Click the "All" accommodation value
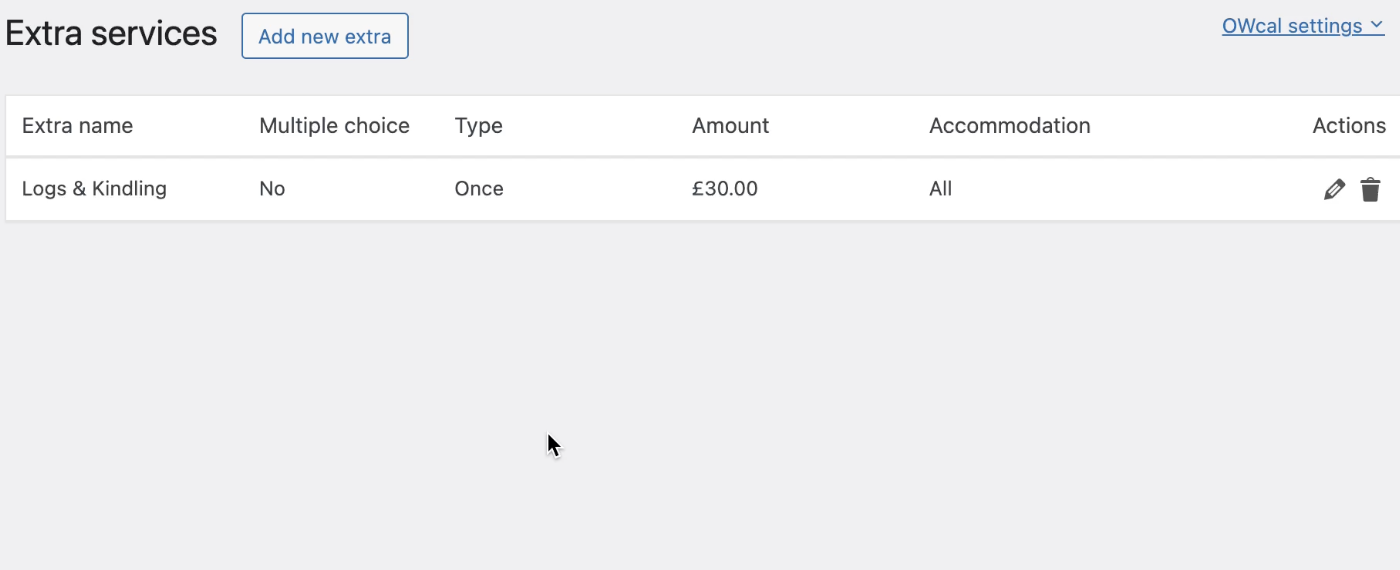The width and height of the screenshot is (1400, 570). pyautogui.click(x=940, y=189)
